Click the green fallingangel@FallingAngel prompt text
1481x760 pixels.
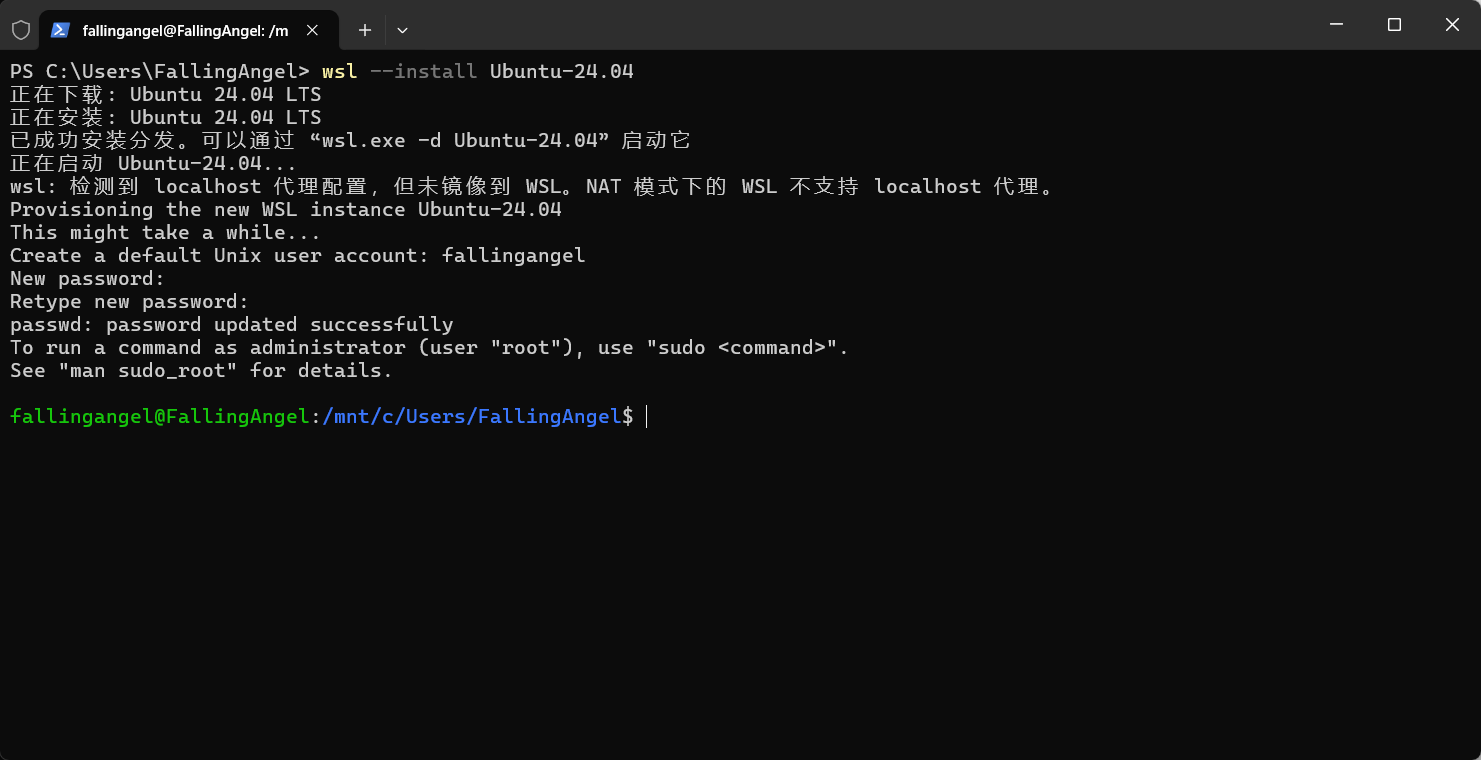click(x=160, y=416)
